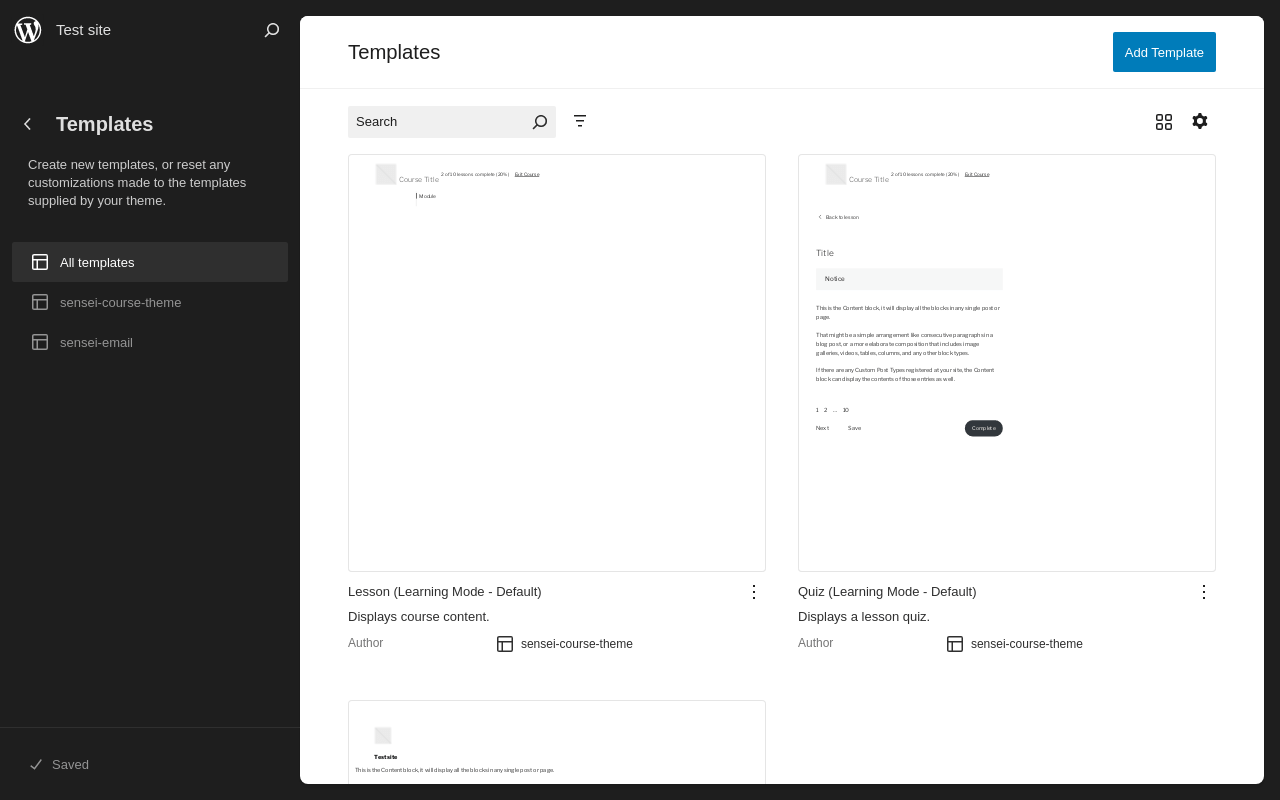Filter by sensei-email in sidebar

pyautogui.click(x=150, y=342)
